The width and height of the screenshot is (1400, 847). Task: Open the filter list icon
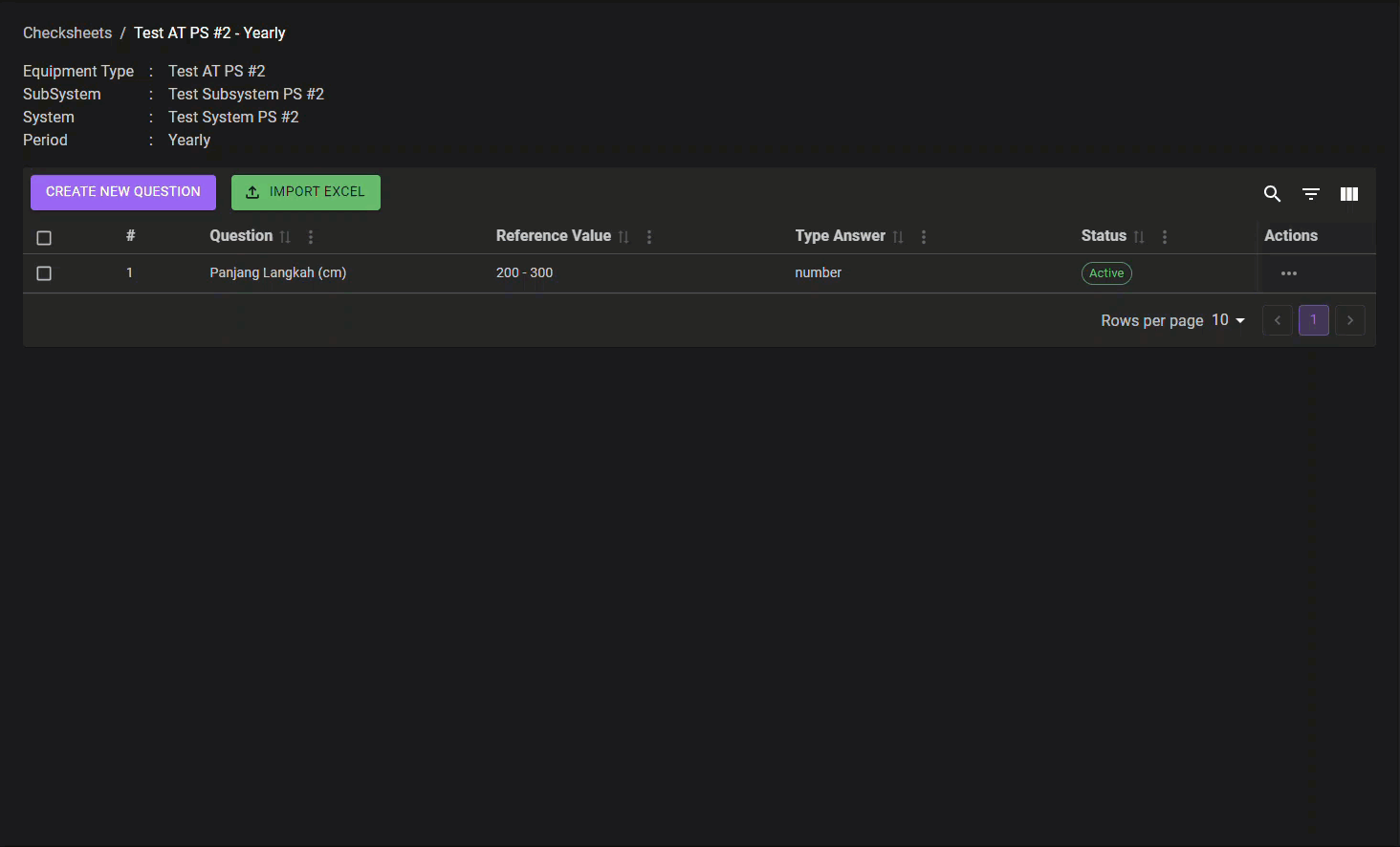coord(1311,194)
